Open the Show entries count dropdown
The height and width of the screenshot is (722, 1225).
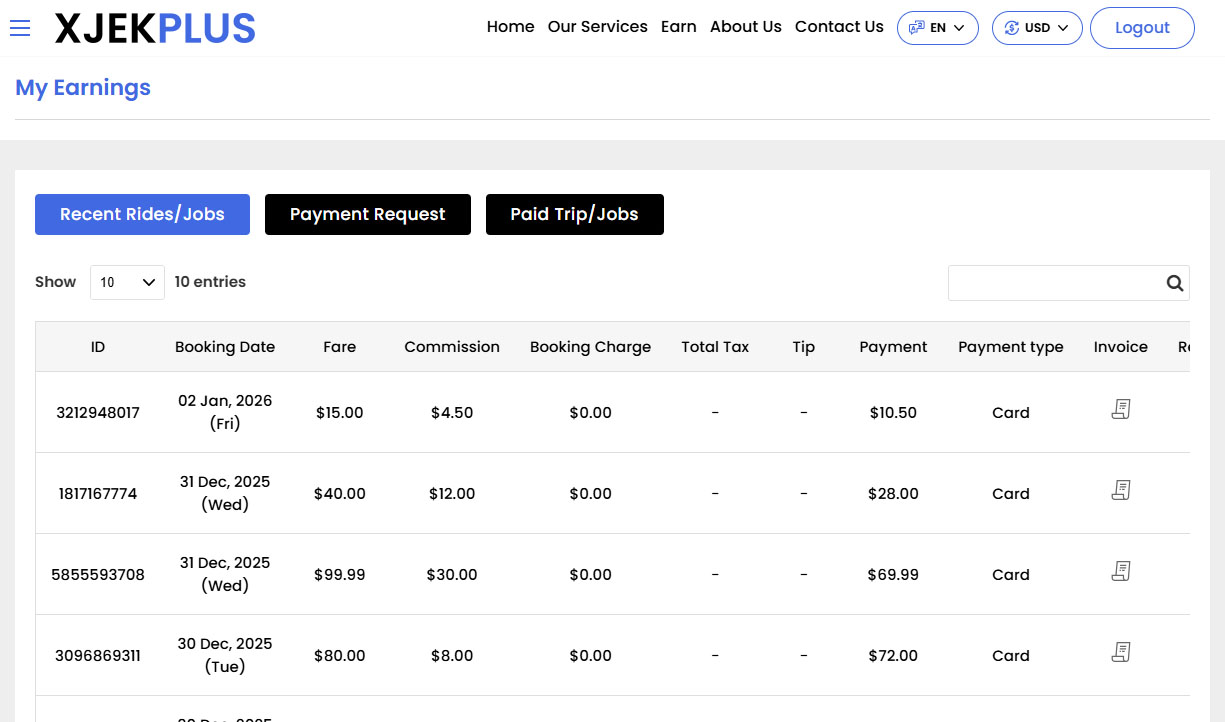[127, 283]
